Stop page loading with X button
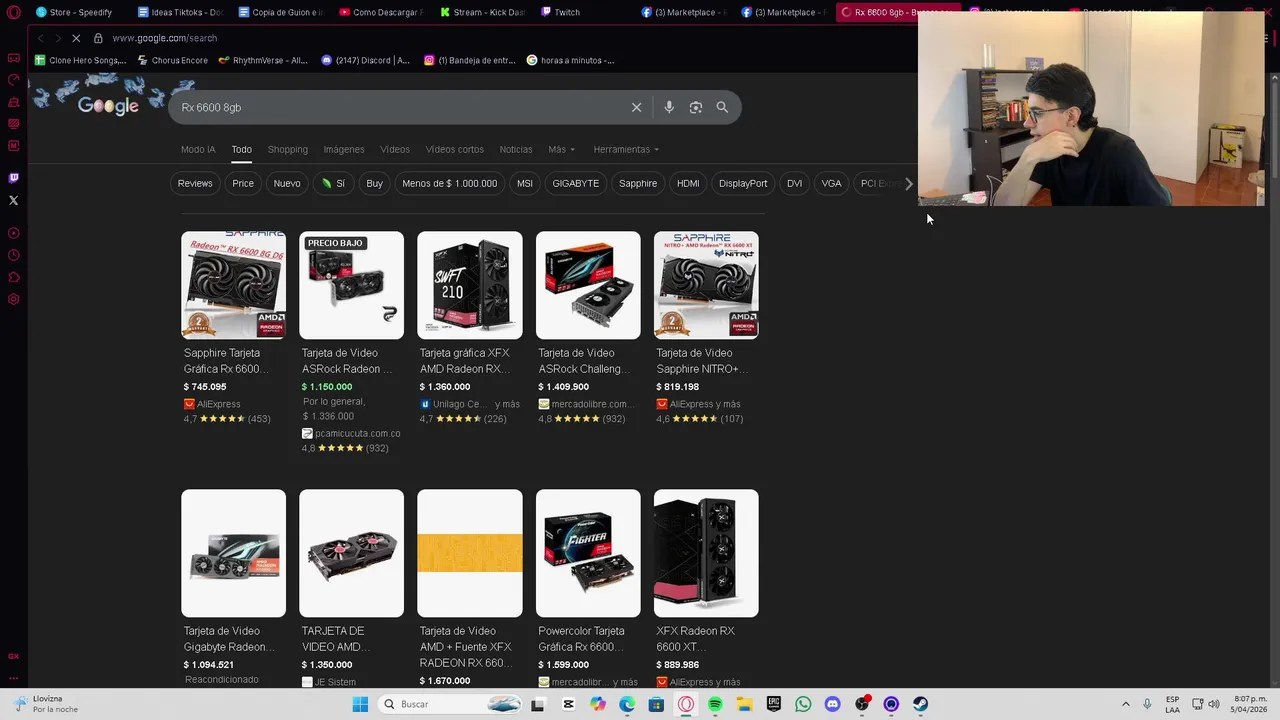The image size is (1280, 720). pos(76,38)
